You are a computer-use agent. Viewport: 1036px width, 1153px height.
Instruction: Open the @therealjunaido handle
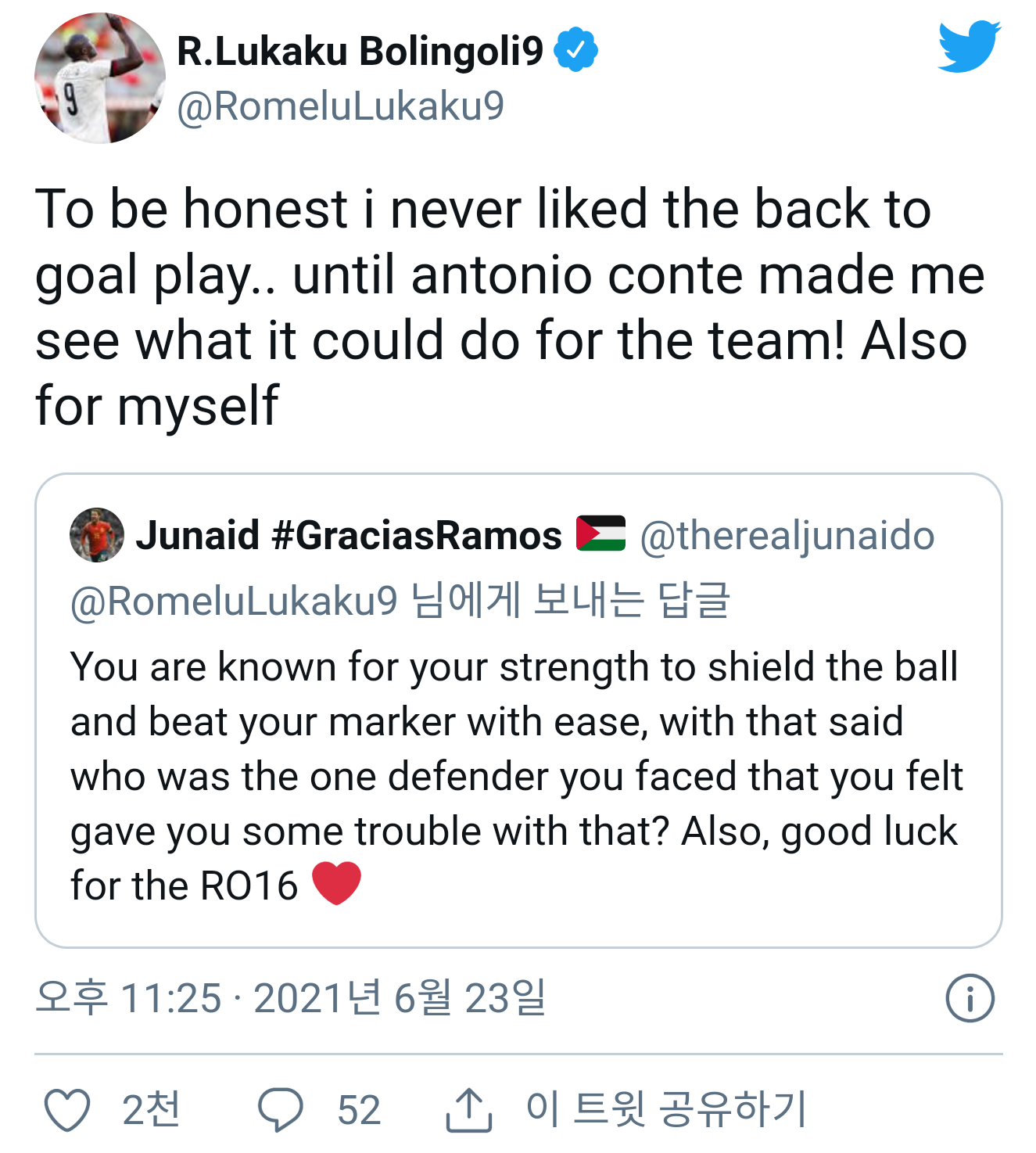point(787,536)
